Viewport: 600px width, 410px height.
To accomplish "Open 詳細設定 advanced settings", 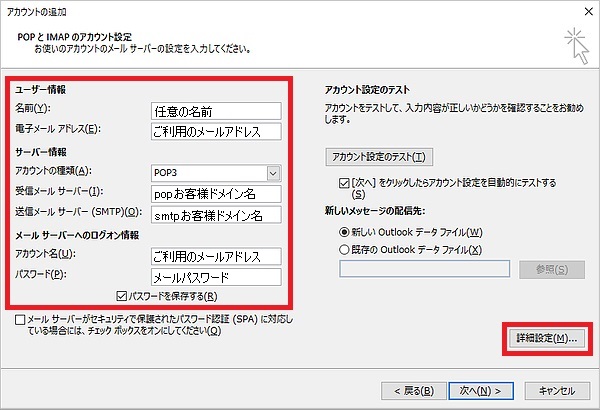I will (x=544, y=339).
